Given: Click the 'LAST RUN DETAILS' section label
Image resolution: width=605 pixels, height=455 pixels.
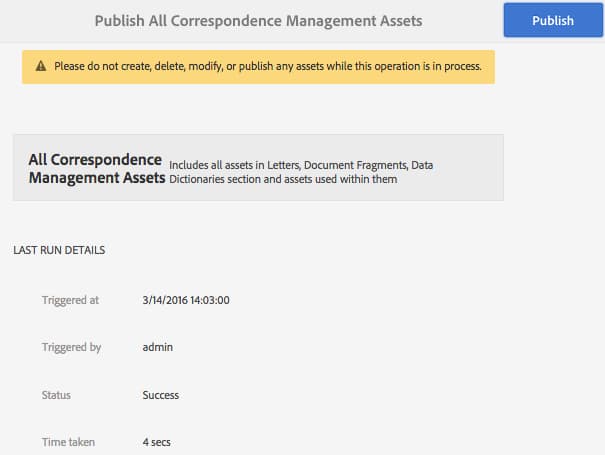Looking at the screenshot, I should [x=59, y=250].
